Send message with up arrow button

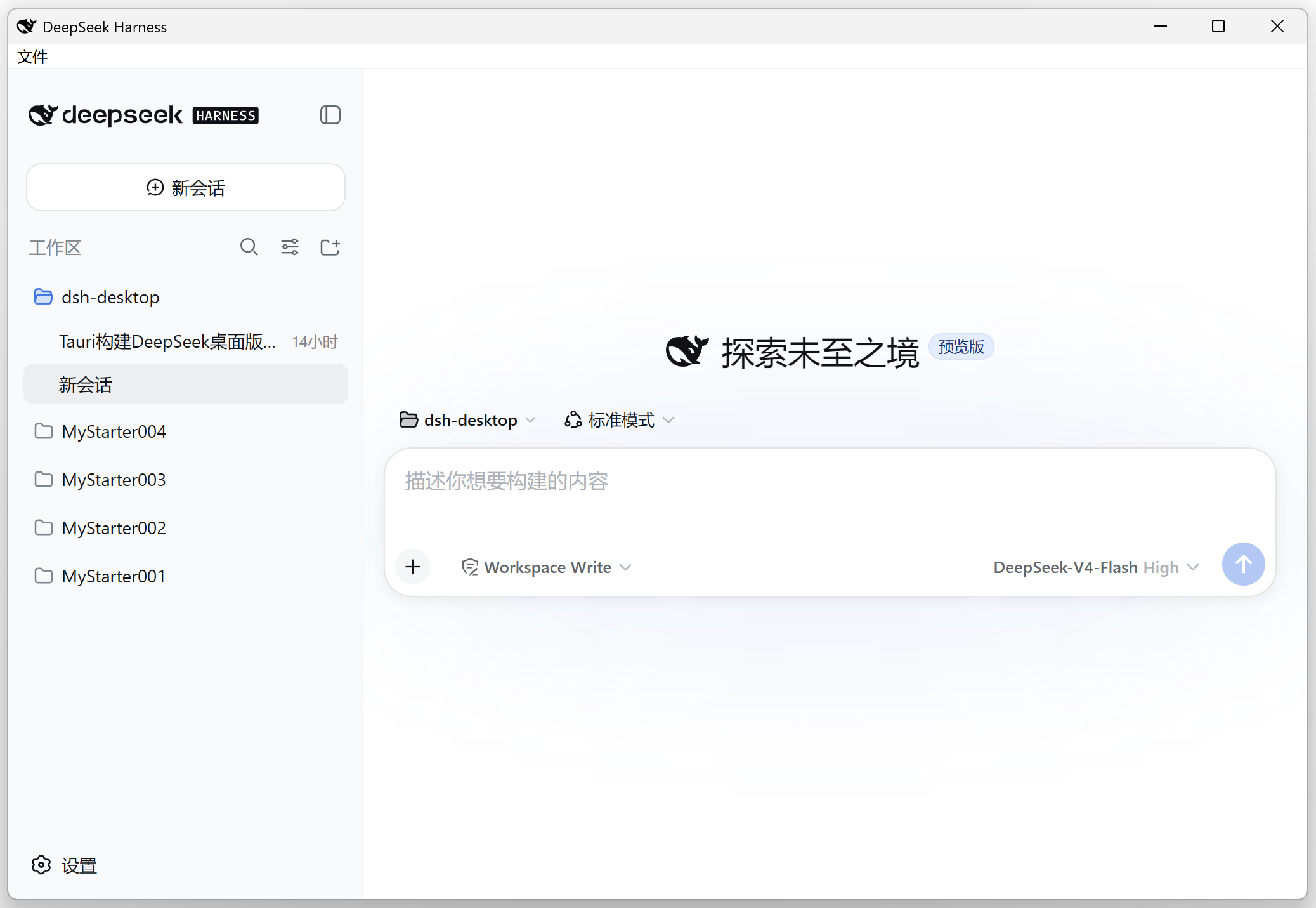coord(1243,564)
